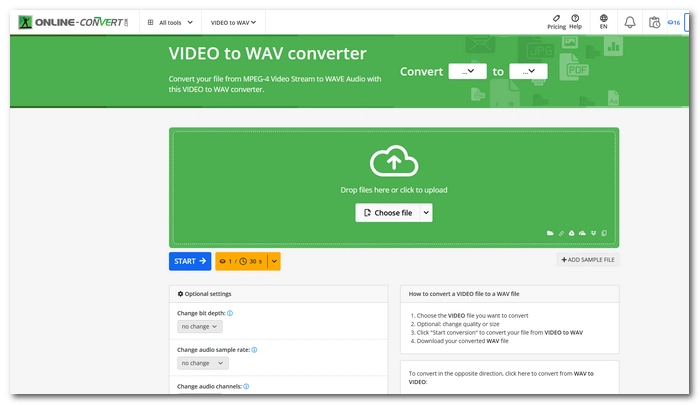Open info icon for audio channels
This screenshot has height=405, width=700.
[x=246, y=386]
